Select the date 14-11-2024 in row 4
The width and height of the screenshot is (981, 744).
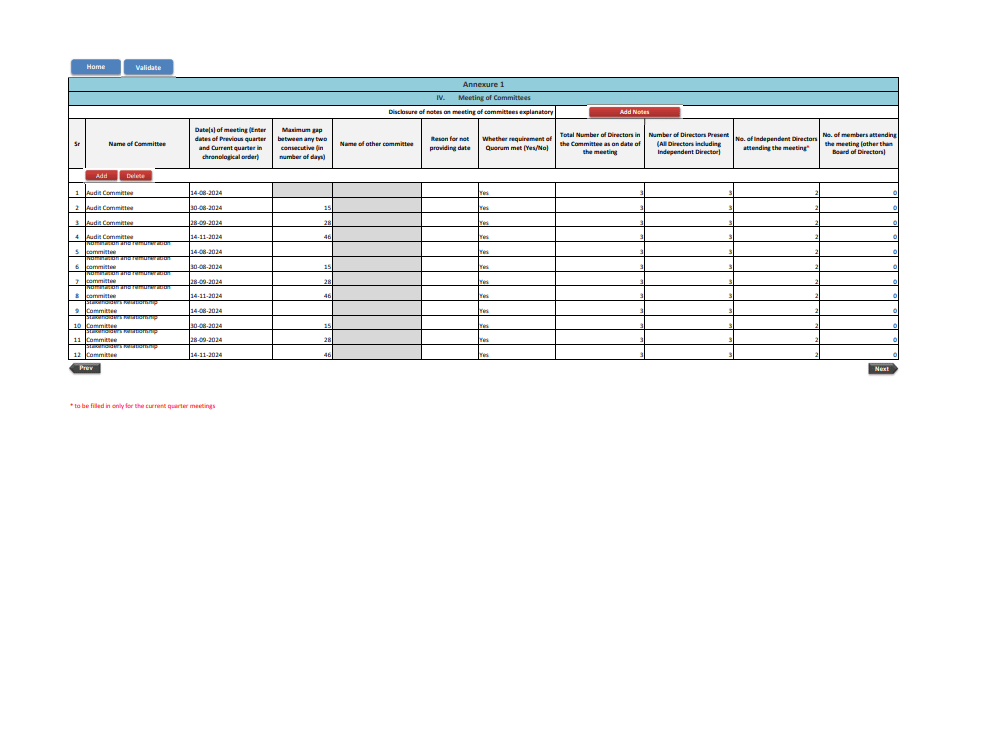(x=230, y=235)
